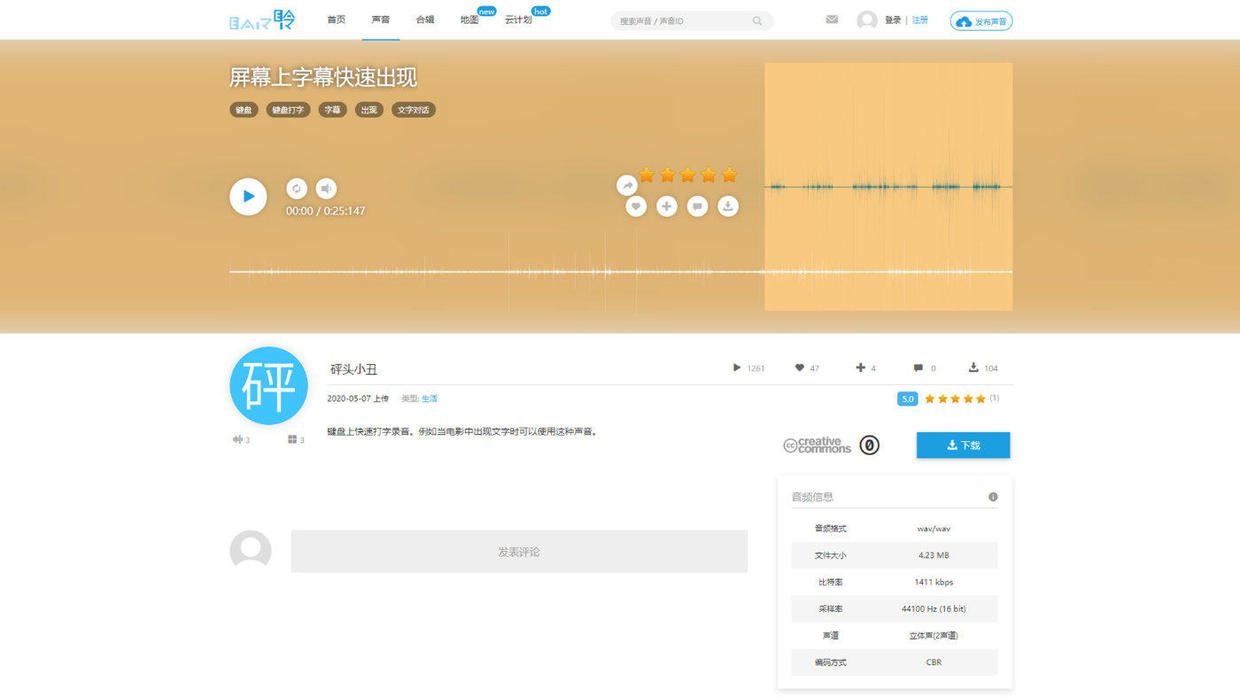Screen dimensions: 1240x697
Task: Play the sound with the round play button
Action: [x=248, y=196]
